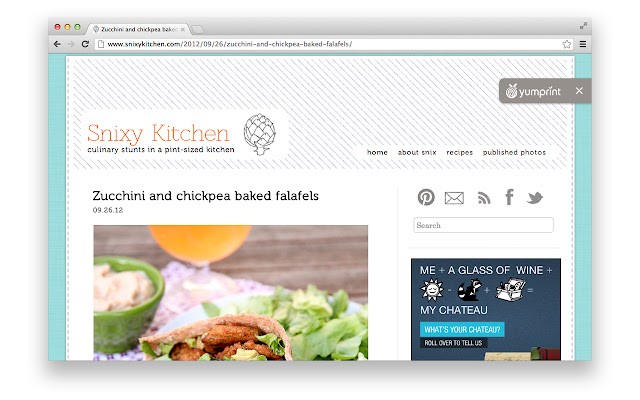This screenshot has height=400, width=640.
Task: Open the Chrome hamburger menu
Action: pyautogui.click(x=583, y=44)
